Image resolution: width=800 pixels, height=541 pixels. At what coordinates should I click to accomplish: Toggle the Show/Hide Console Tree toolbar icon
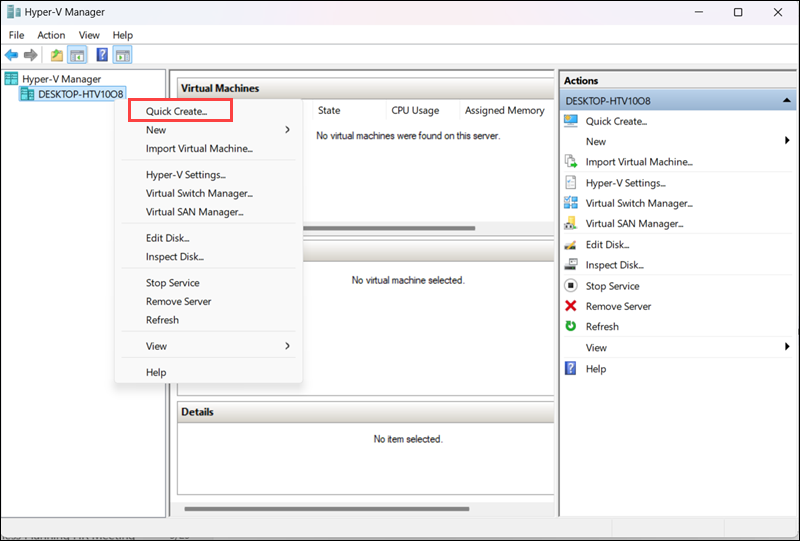pyautogui.click(x=78, y=55)
